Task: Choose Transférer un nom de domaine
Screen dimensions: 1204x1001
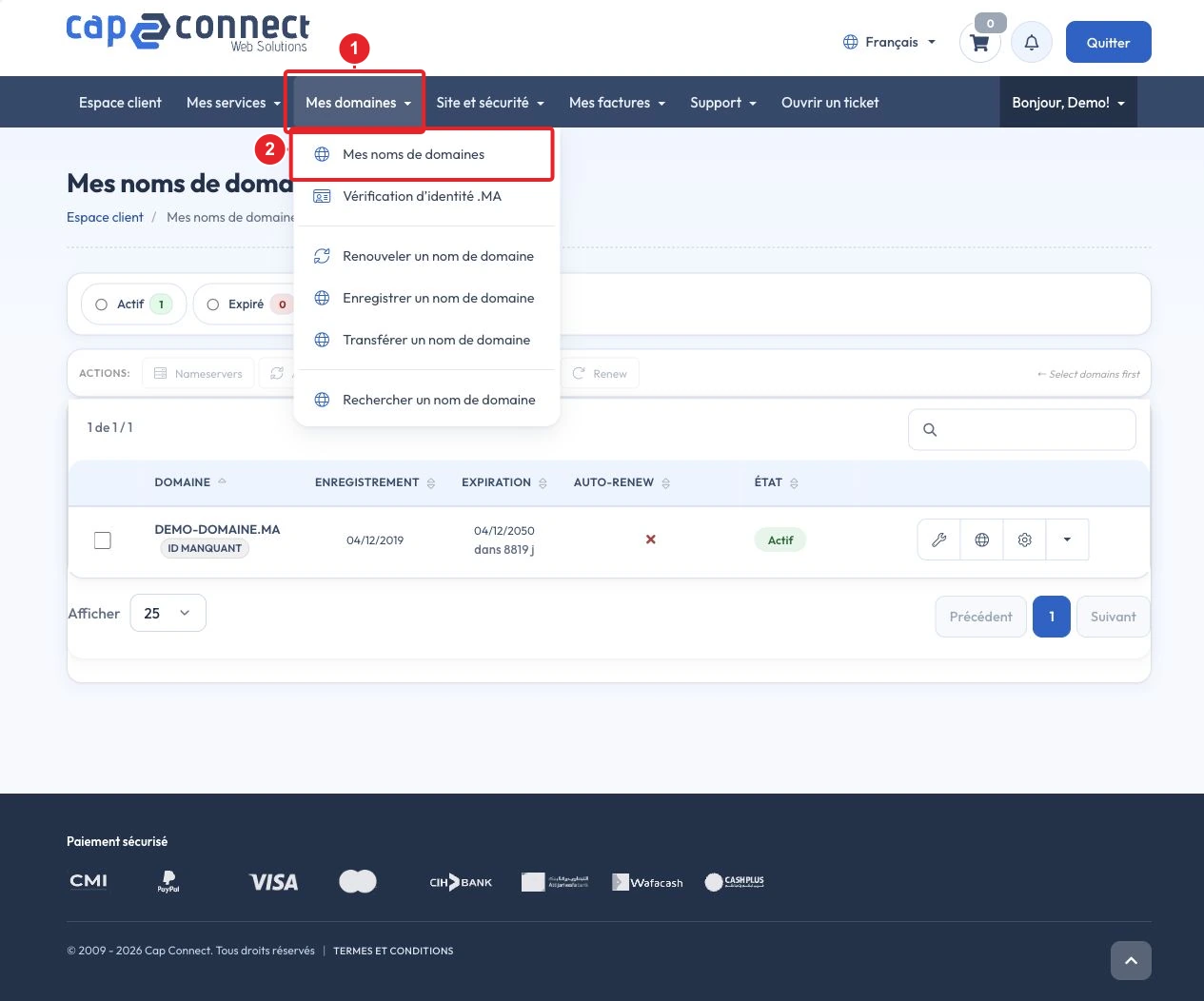Action: coord(426,340)
